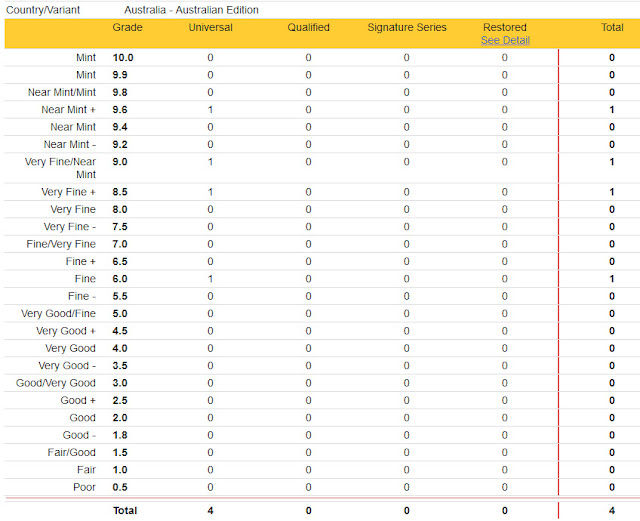640x521 pixels.
Task: Open the See Detail link under Restored
Action: pos(505,40)
